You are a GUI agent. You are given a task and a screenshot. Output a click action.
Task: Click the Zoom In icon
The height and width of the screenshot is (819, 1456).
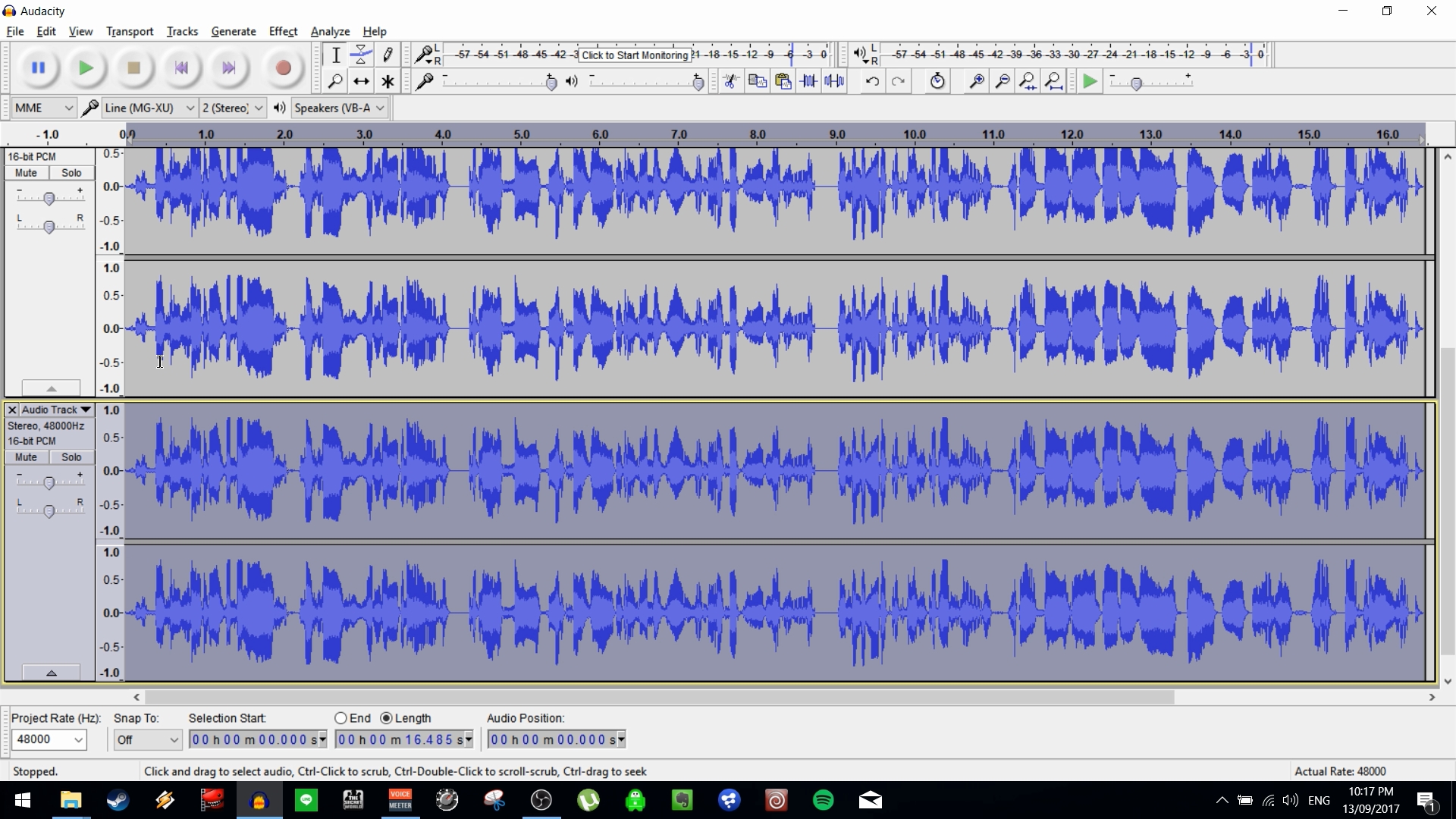(977, 81)
